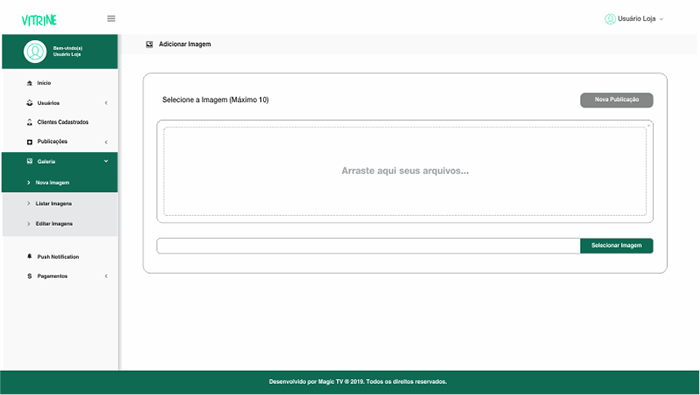Image resolution: width=700 pixels, height=395 pixels.
Task: Click the Galeria image icon
Action: [x=29, y=161]
